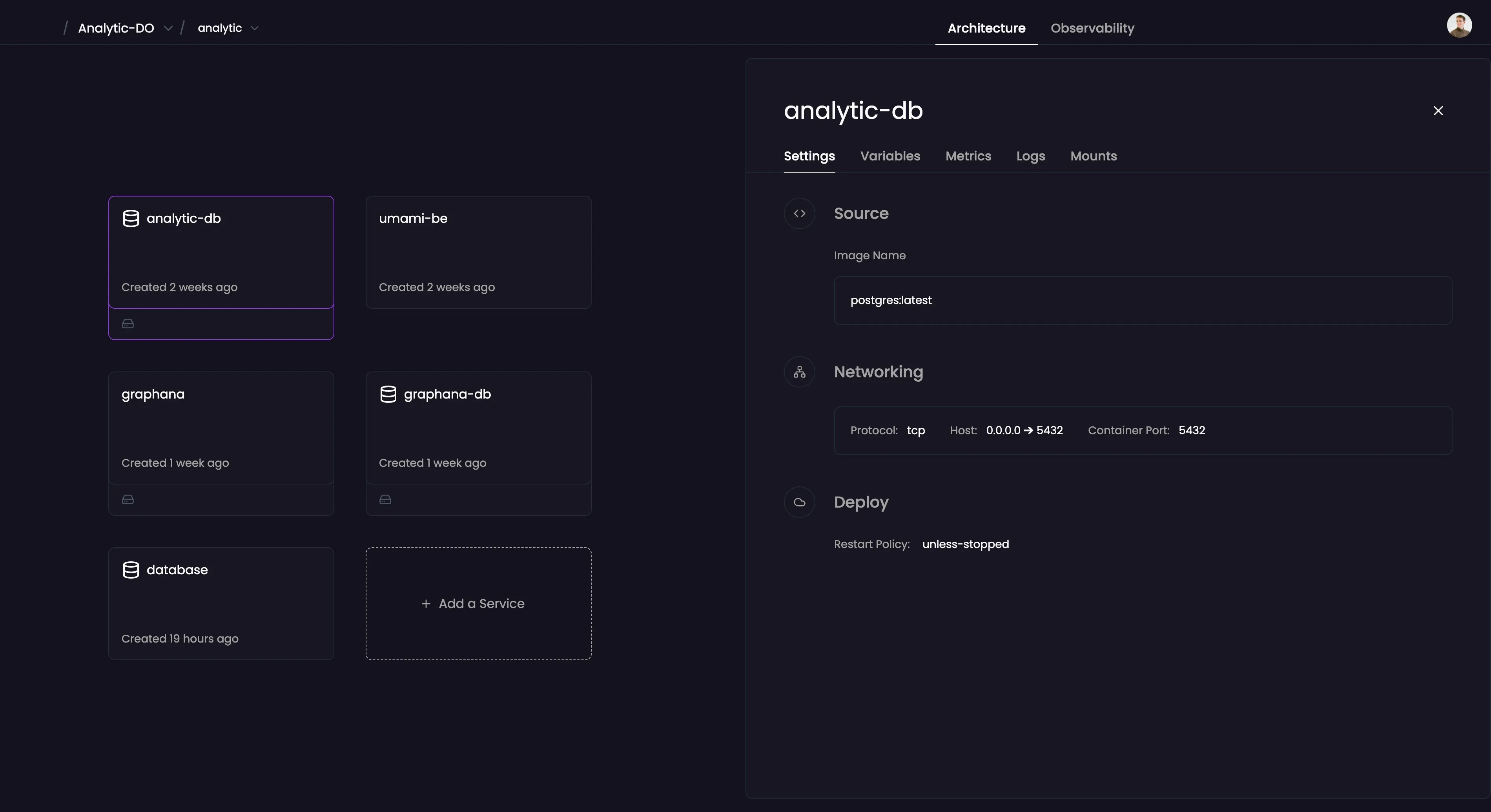Image resolution: width=1491 pixels, height=812 pixels.
Task: Open the Variables tab for analytic-db
Action: [889, 156]
